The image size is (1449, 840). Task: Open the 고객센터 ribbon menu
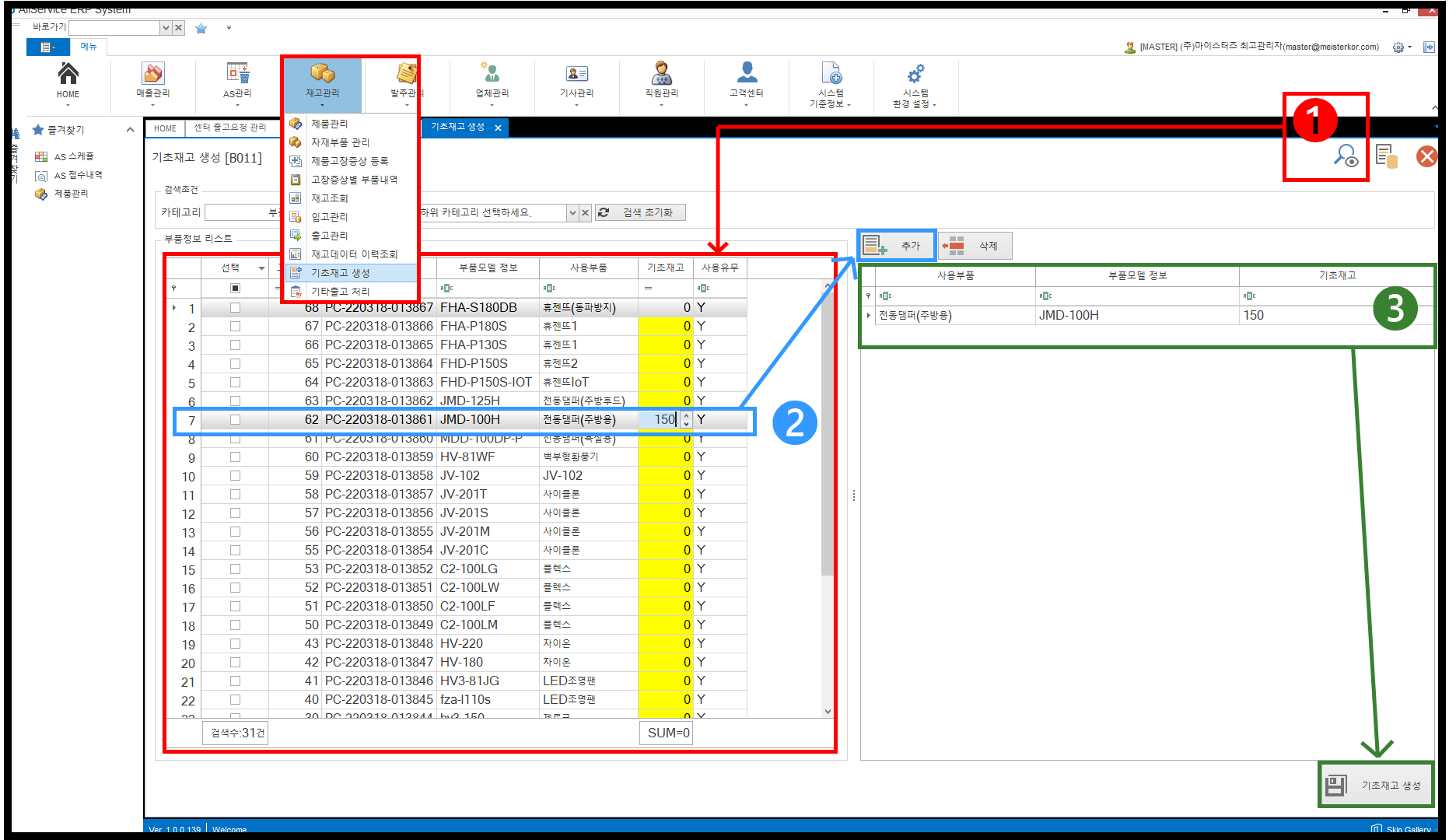[x=746, y=82]
